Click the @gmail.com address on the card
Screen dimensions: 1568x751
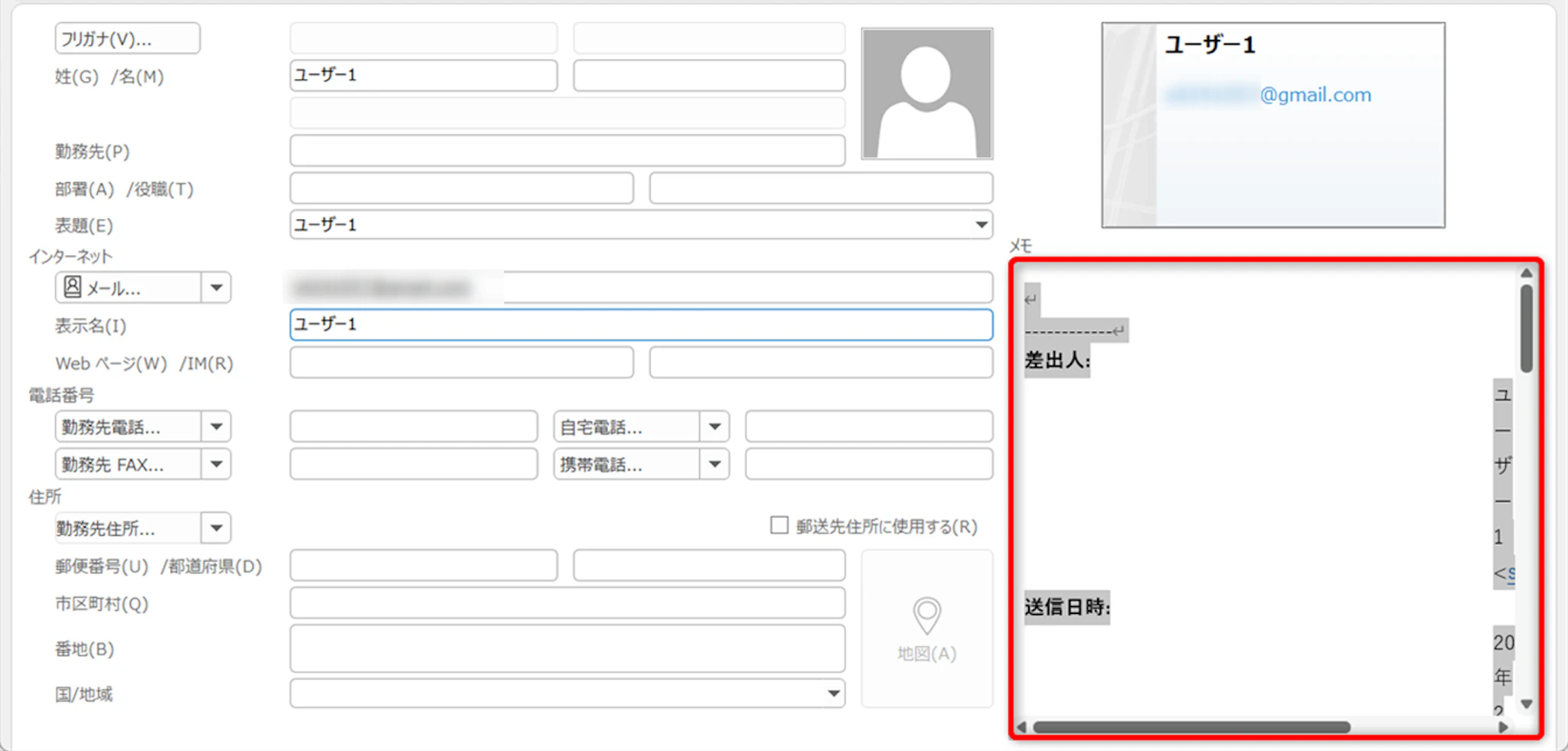click(x=1315, y=95)
